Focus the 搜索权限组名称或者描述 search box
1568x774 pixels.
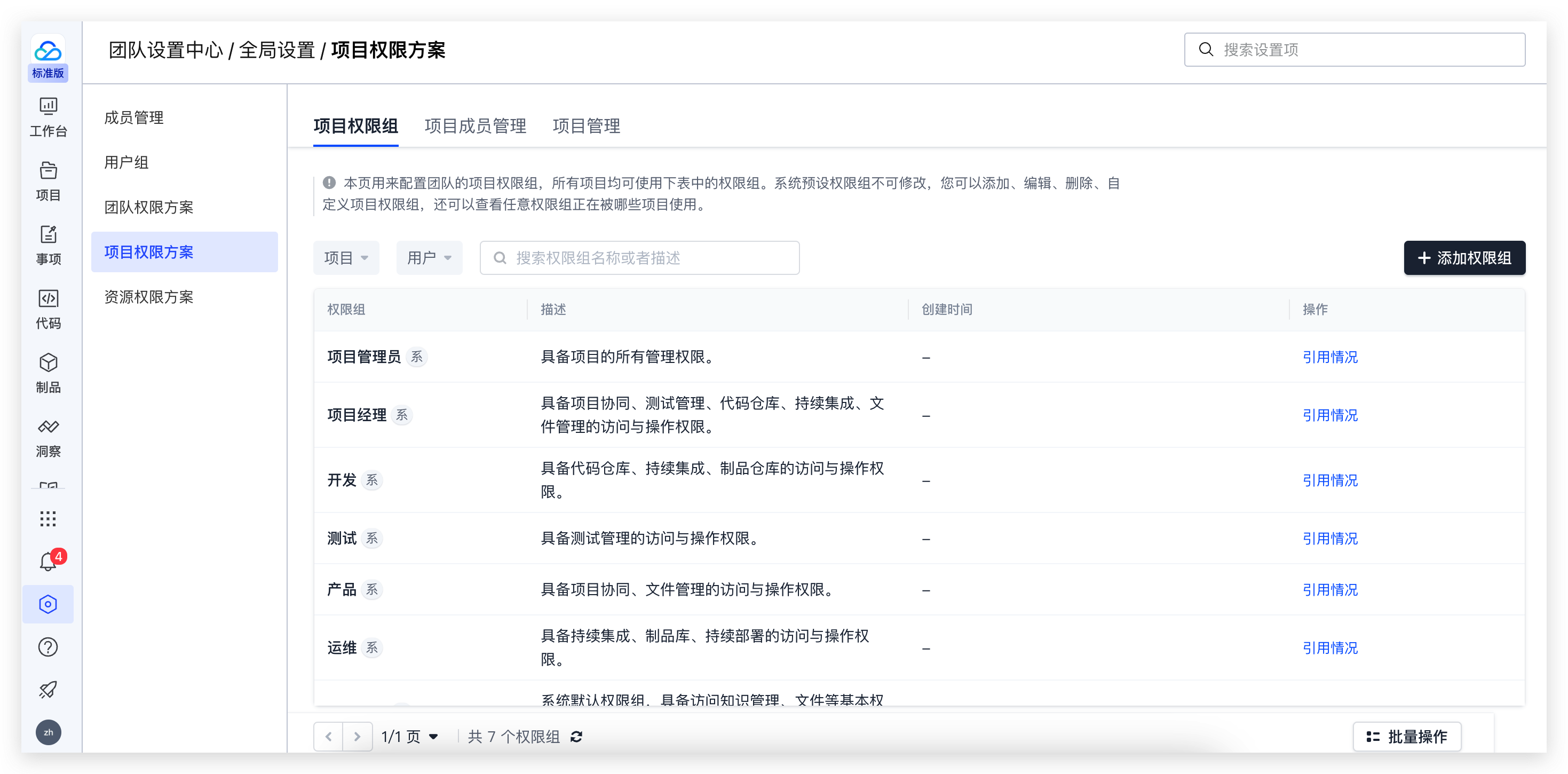pyautogui.click(x=639, y=258)
